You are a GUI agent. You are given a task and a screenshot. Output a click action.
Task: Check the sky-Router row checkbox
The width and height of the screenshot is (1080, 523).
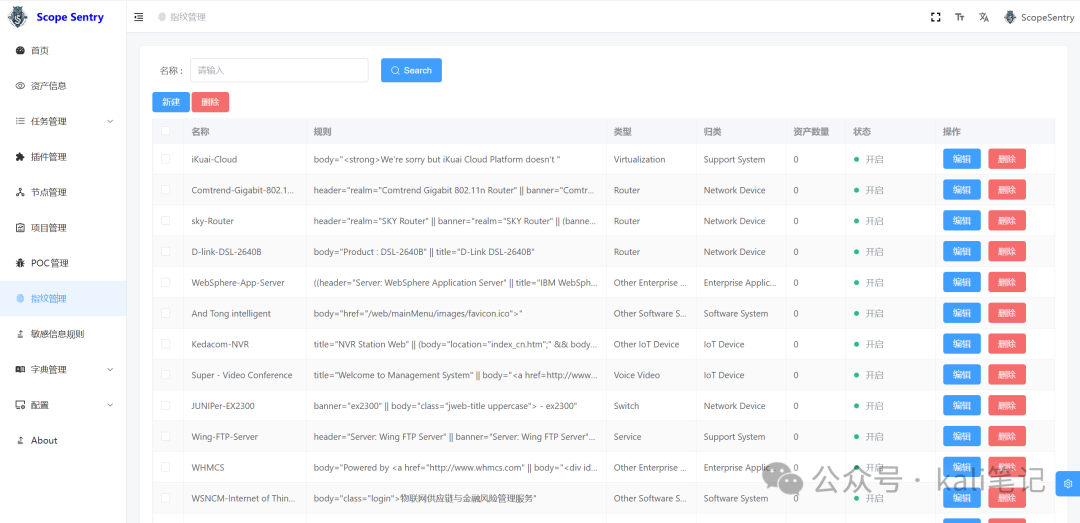point(165,221)
